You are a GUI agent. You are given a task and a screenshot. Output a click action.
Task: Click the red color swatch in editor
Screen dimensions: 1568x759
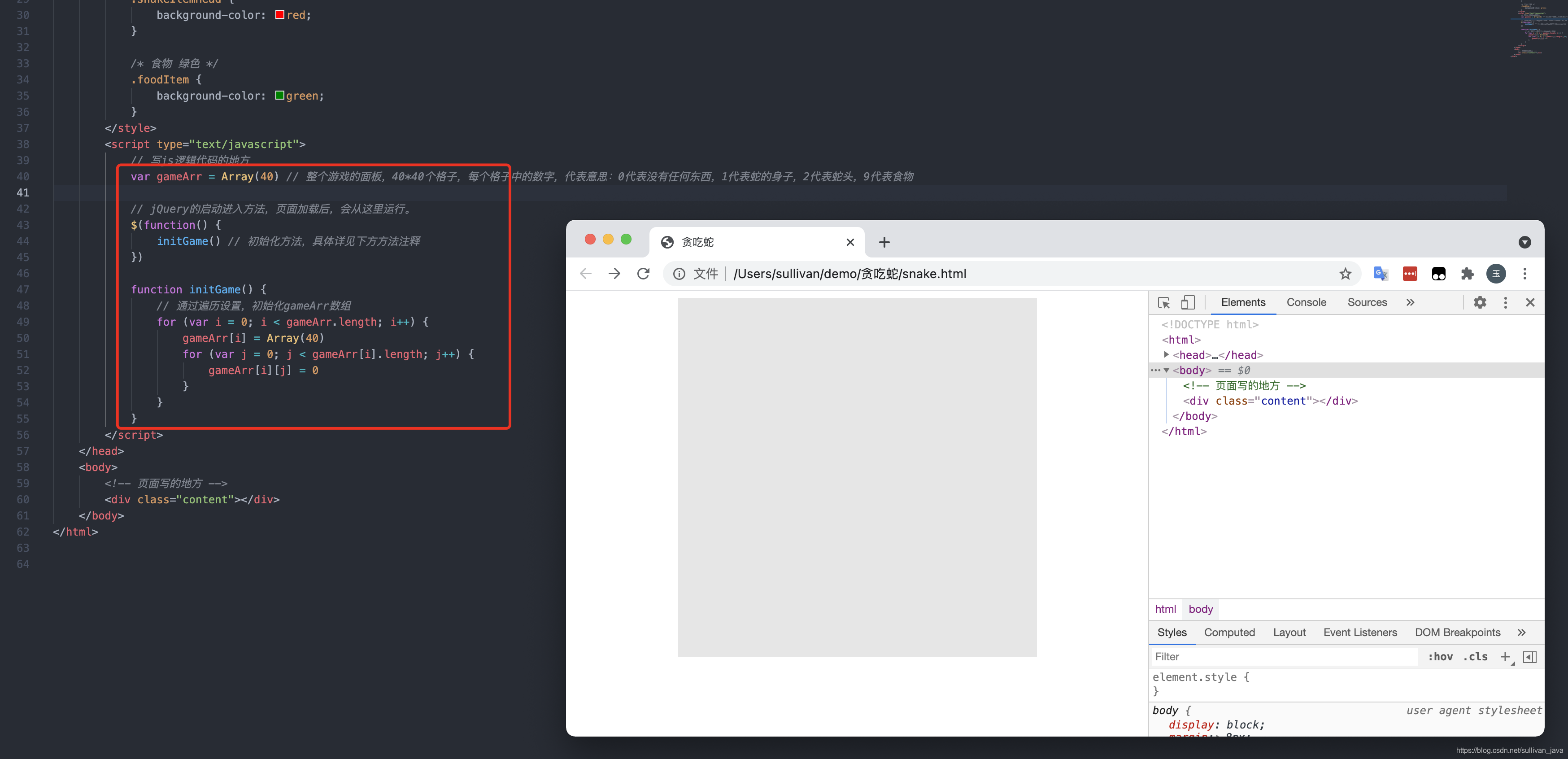(x=279, y=15)
